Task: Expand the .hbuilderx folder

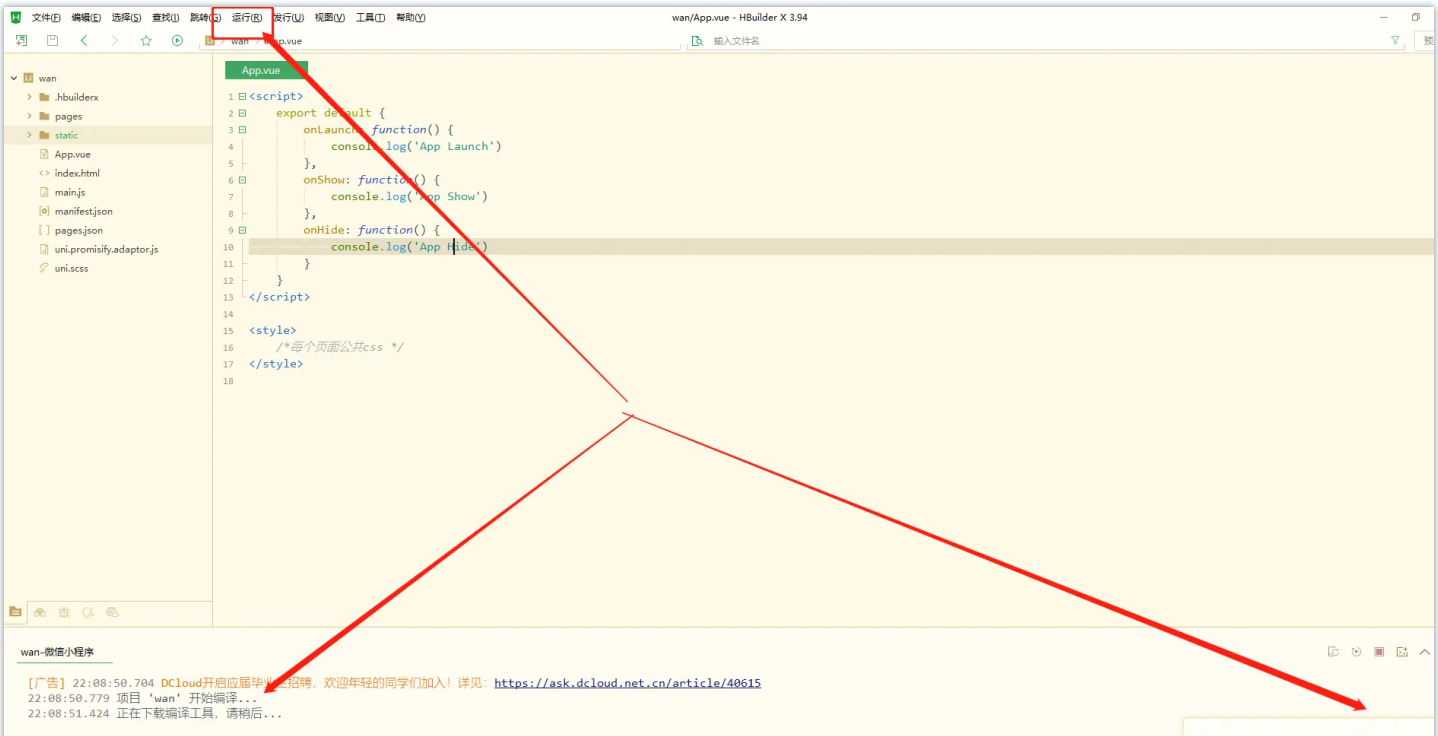Action: [x=30, y=97]
